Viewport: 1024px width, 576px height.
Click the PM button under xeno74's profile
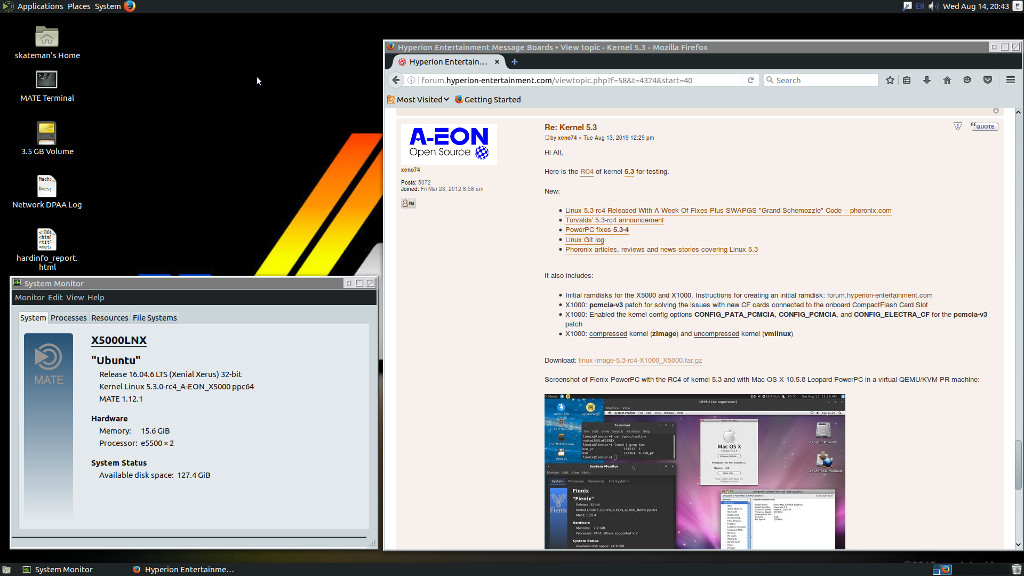[x=408, y=203]
